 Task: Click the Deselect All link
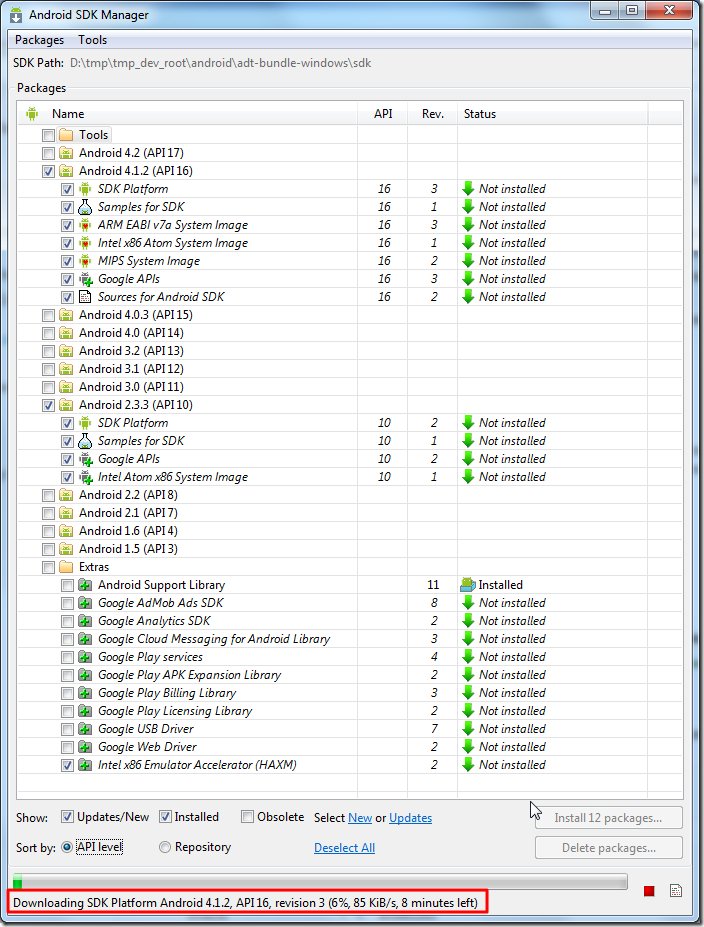click(345, 848)
